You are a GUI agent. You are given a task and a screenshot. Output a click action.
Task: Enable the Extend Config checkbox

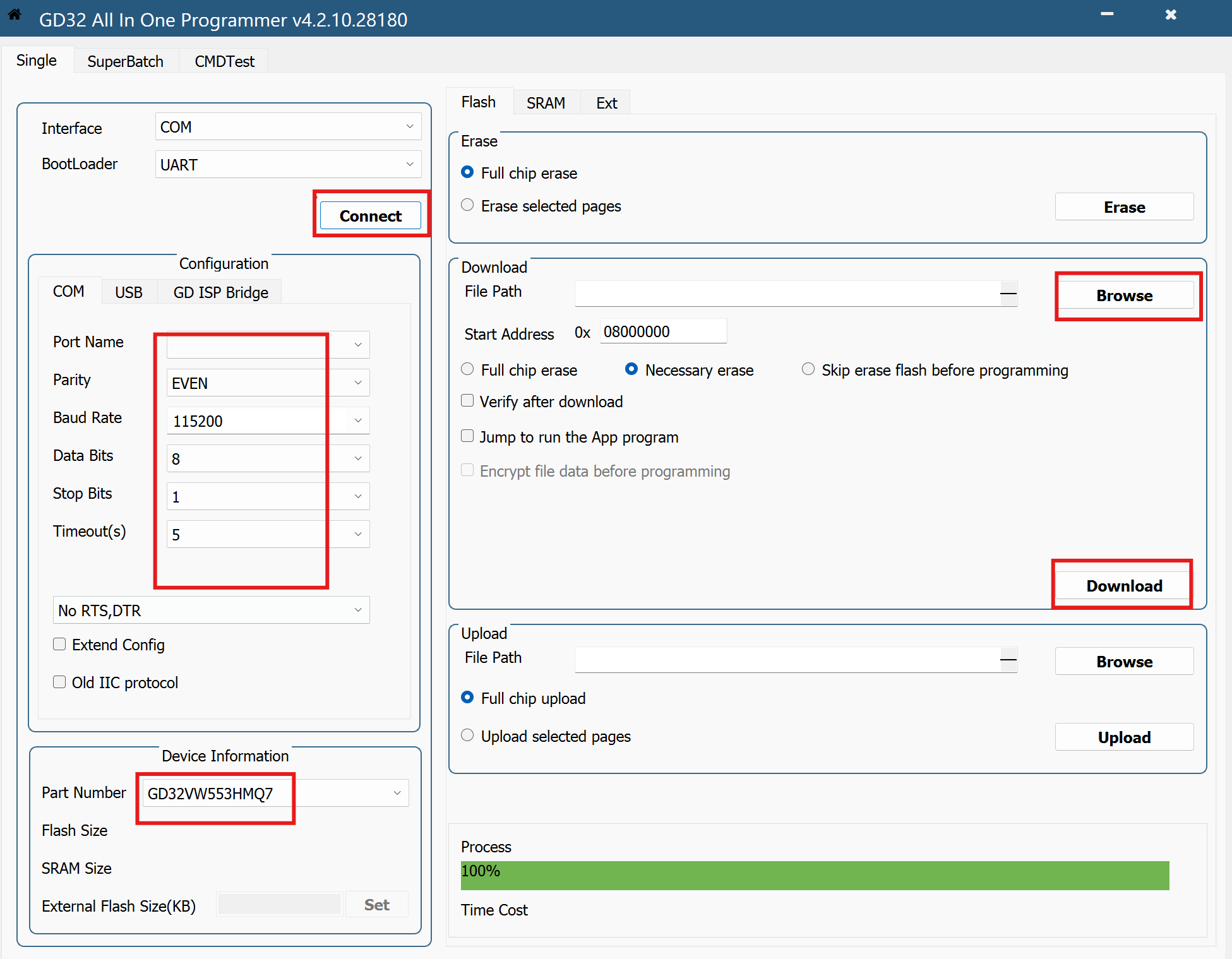[x=59, y=644]
